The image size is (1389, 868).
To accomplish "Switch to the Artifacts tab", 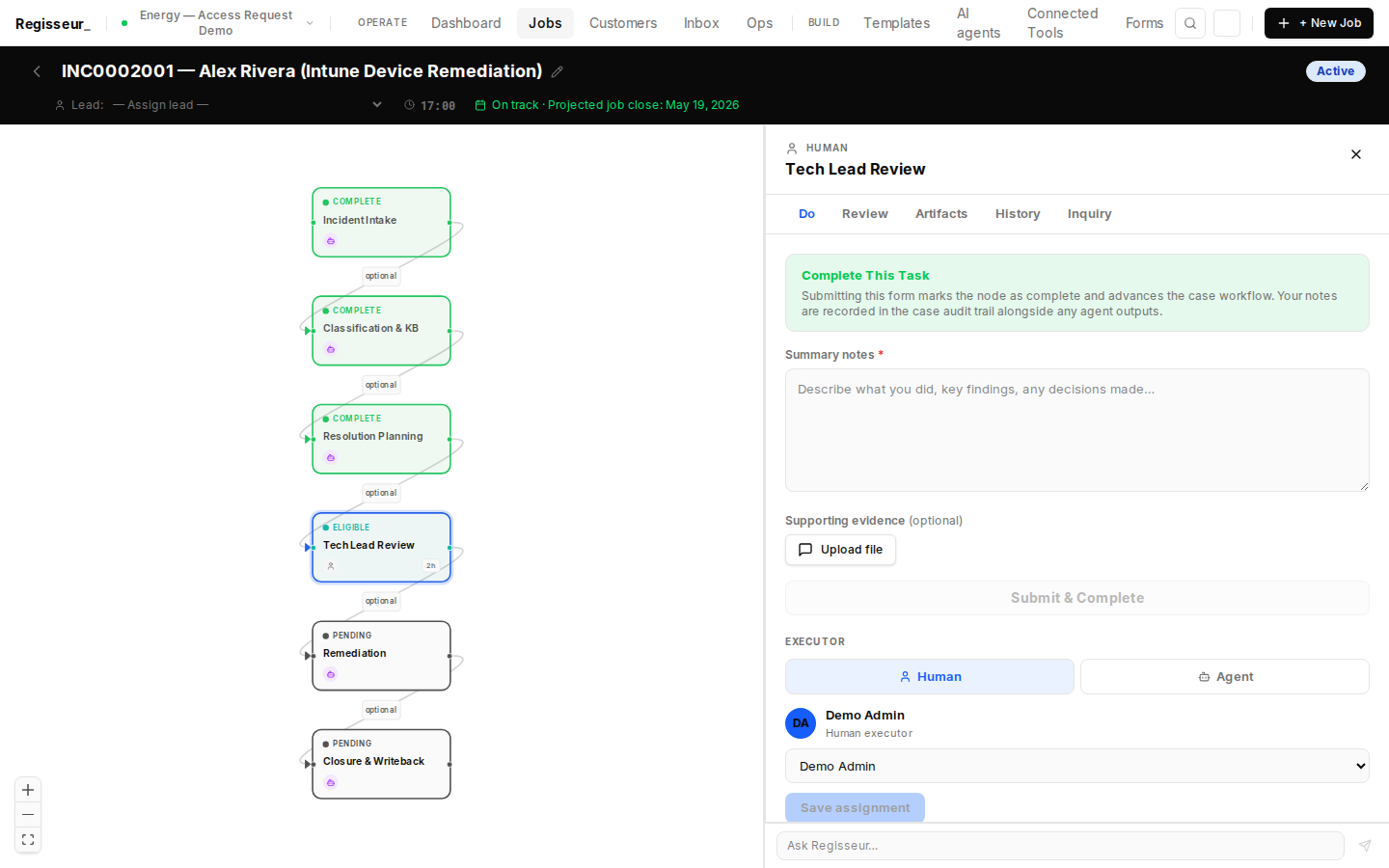I will [941, 214].
